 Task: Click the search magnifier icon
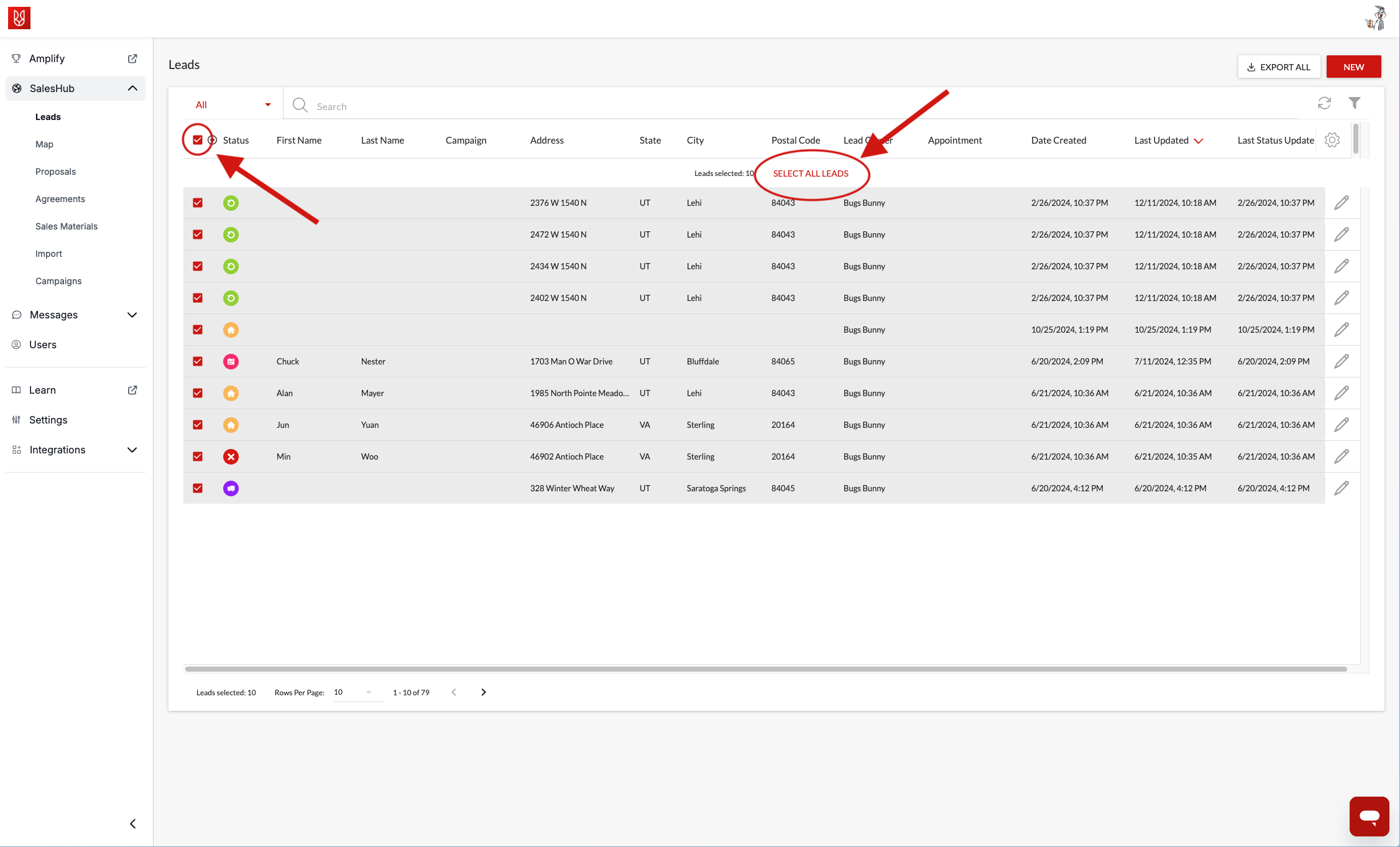(x=300, y=105)
